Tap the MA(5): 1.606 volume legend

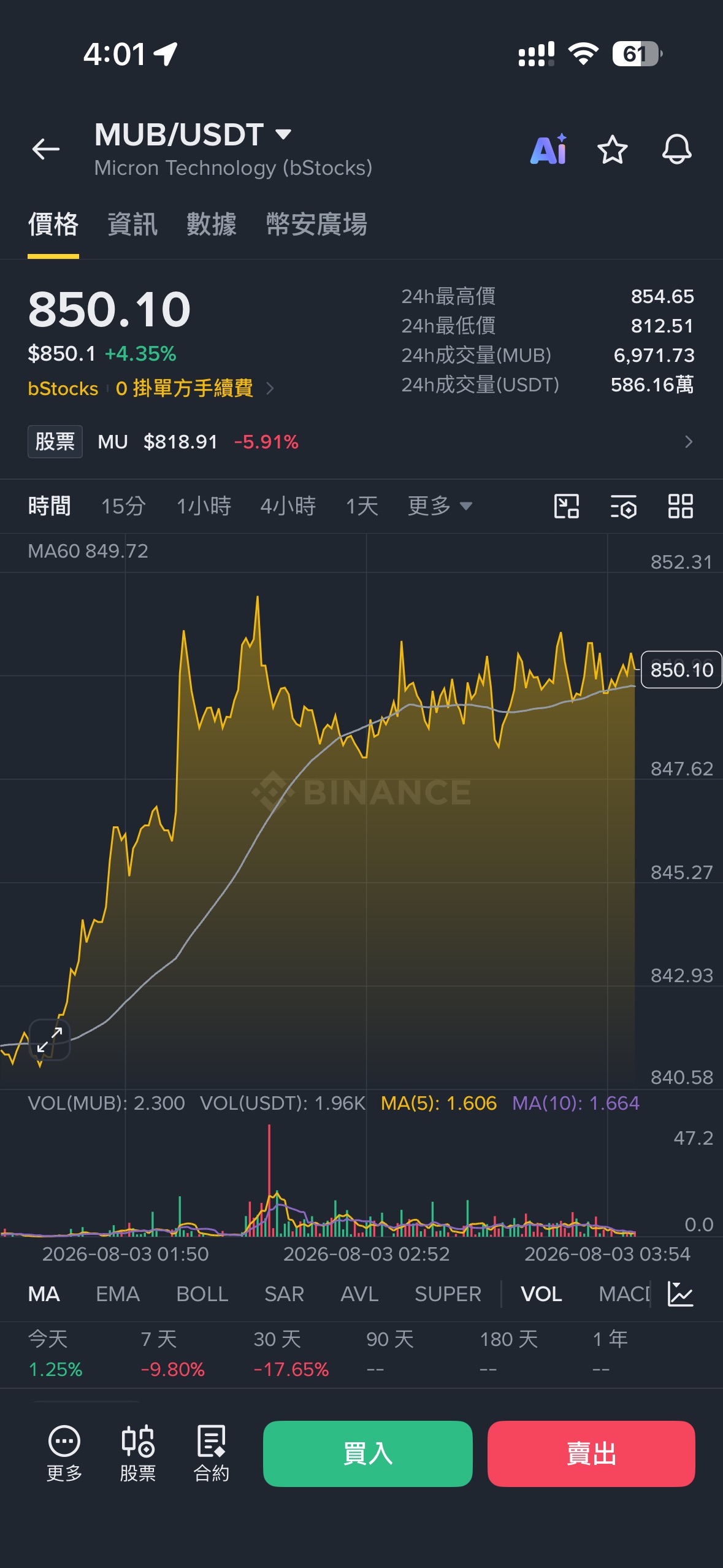(438, 1103)
